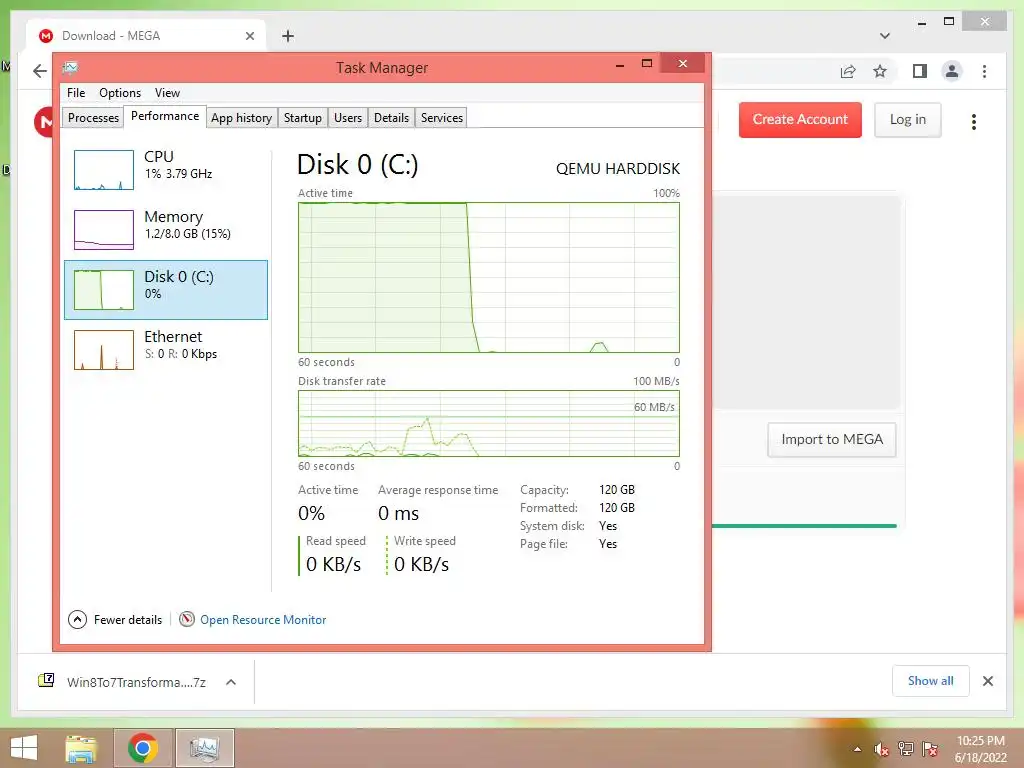Viewport: 1024px width, 768px height.
Task: Click the Disk transfer rate graph
Action: pyautogui.click(x=488, y=423)
